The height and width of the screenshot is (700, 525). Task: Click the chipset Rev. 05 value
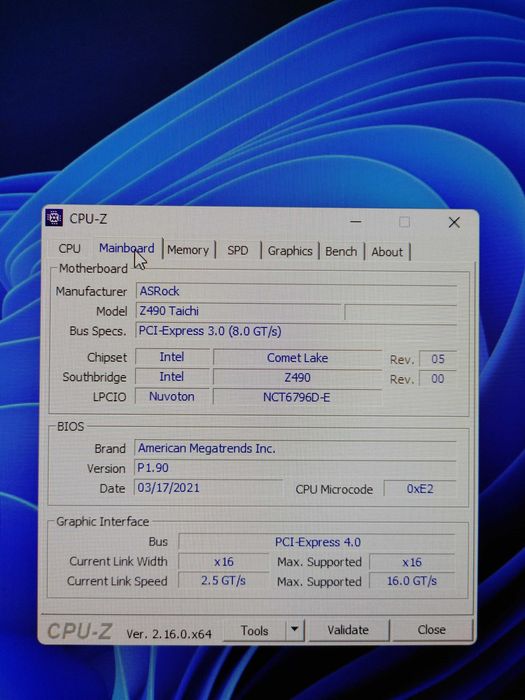[x=438, y=359]
